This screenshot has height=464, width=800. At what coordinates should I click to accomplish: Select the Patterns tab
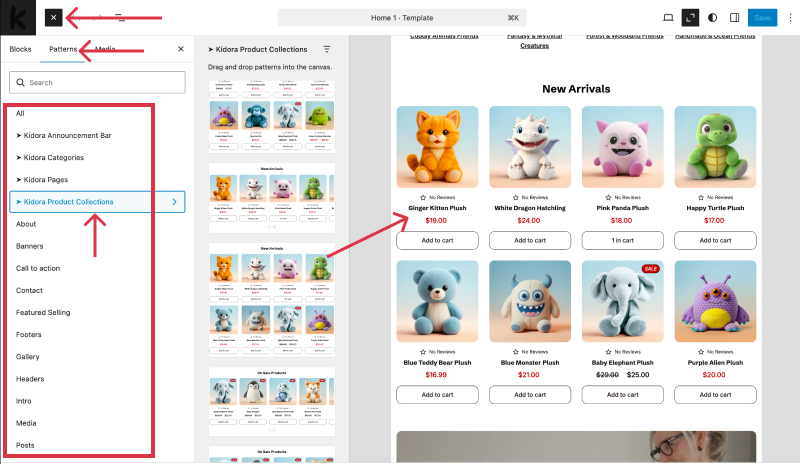tap(63, 49)
